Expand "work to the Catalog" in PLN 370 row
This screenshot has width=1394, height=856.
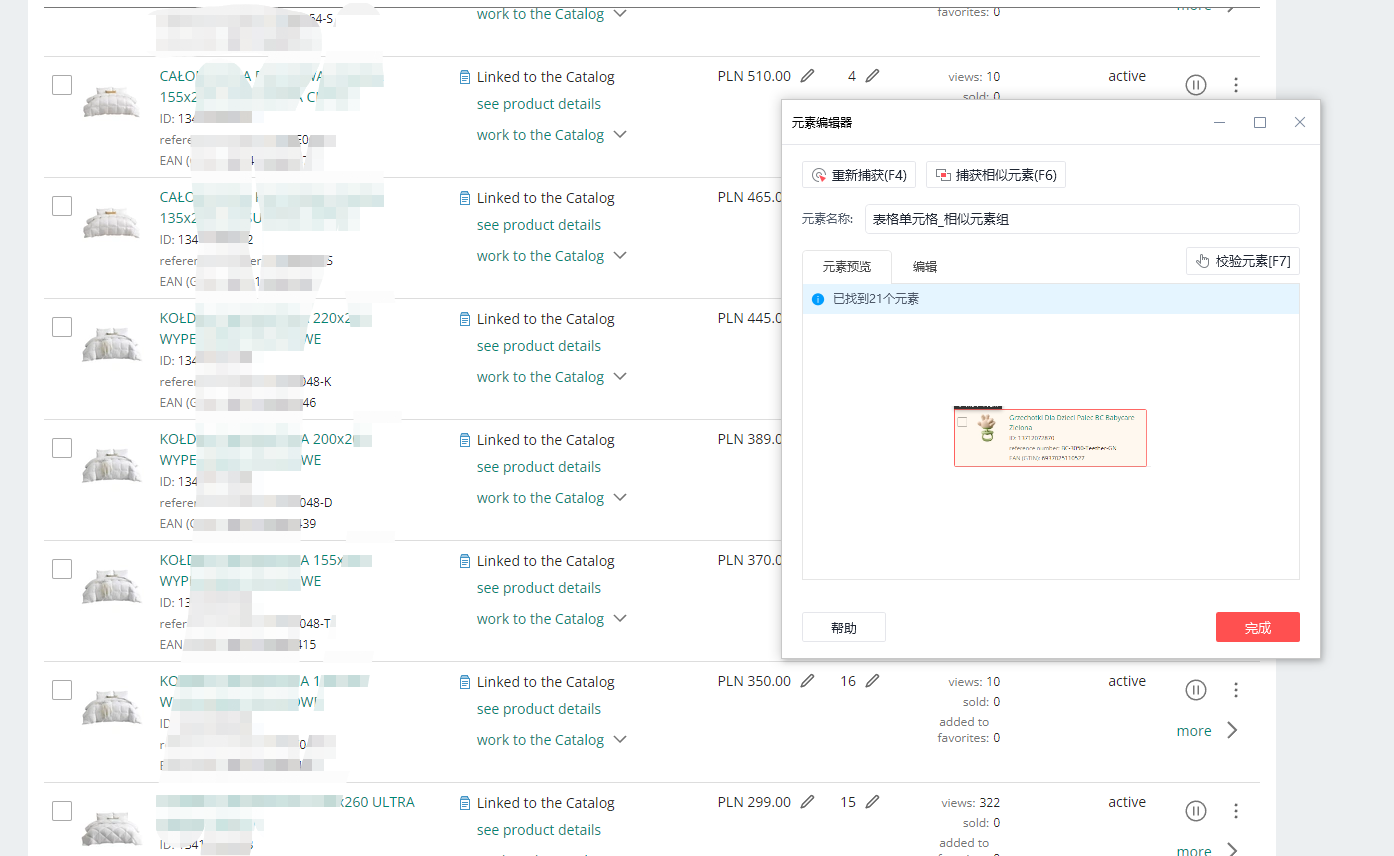click(x=552, y=619)
